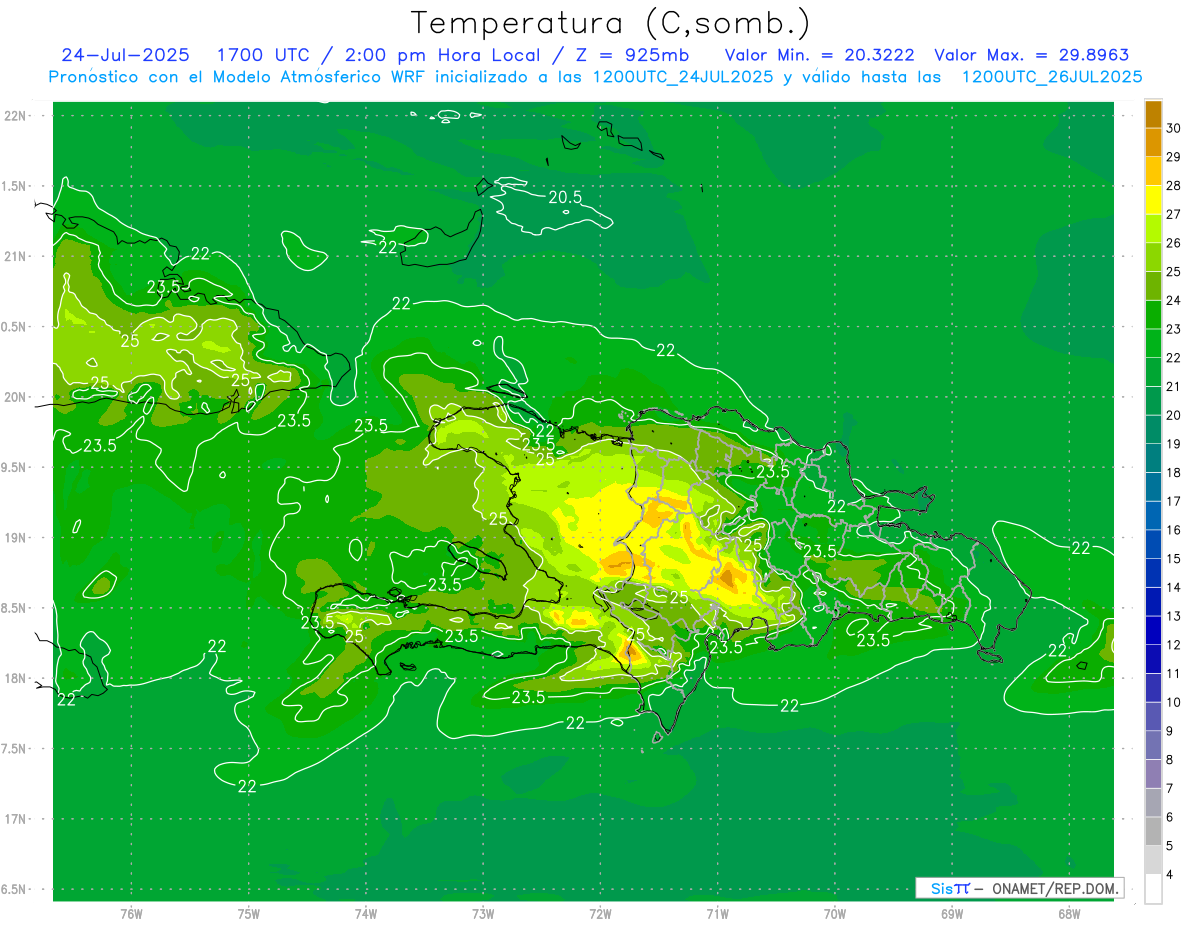This screenshot has height=927, width=1200.
Task: Click the 68W longitude axis label
Action: (x=1068, y=913)
